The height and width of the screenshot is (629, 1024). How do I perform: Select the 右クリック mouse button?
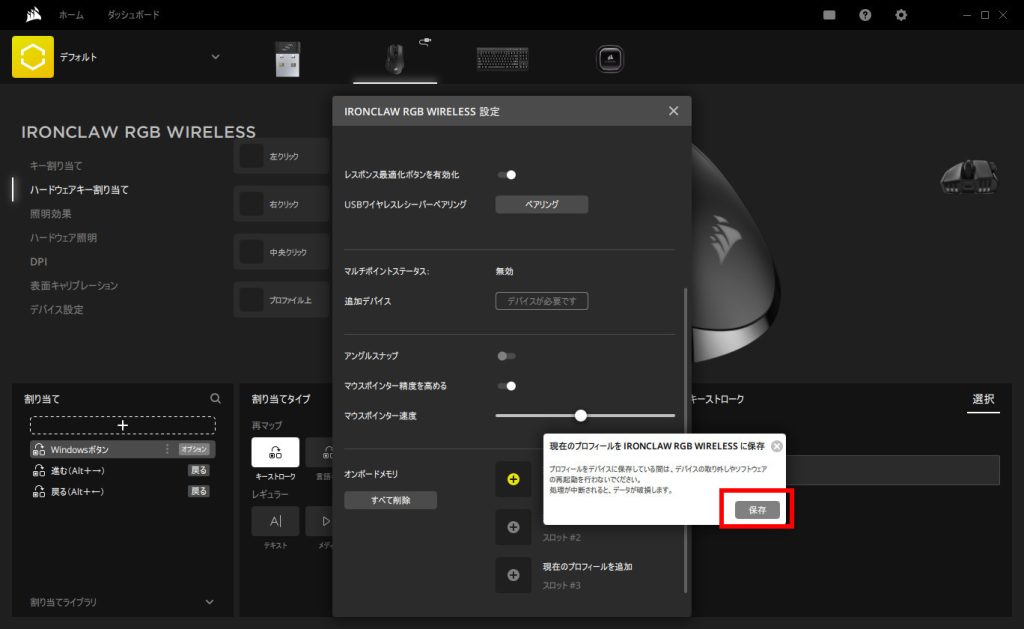pos(283,204)
